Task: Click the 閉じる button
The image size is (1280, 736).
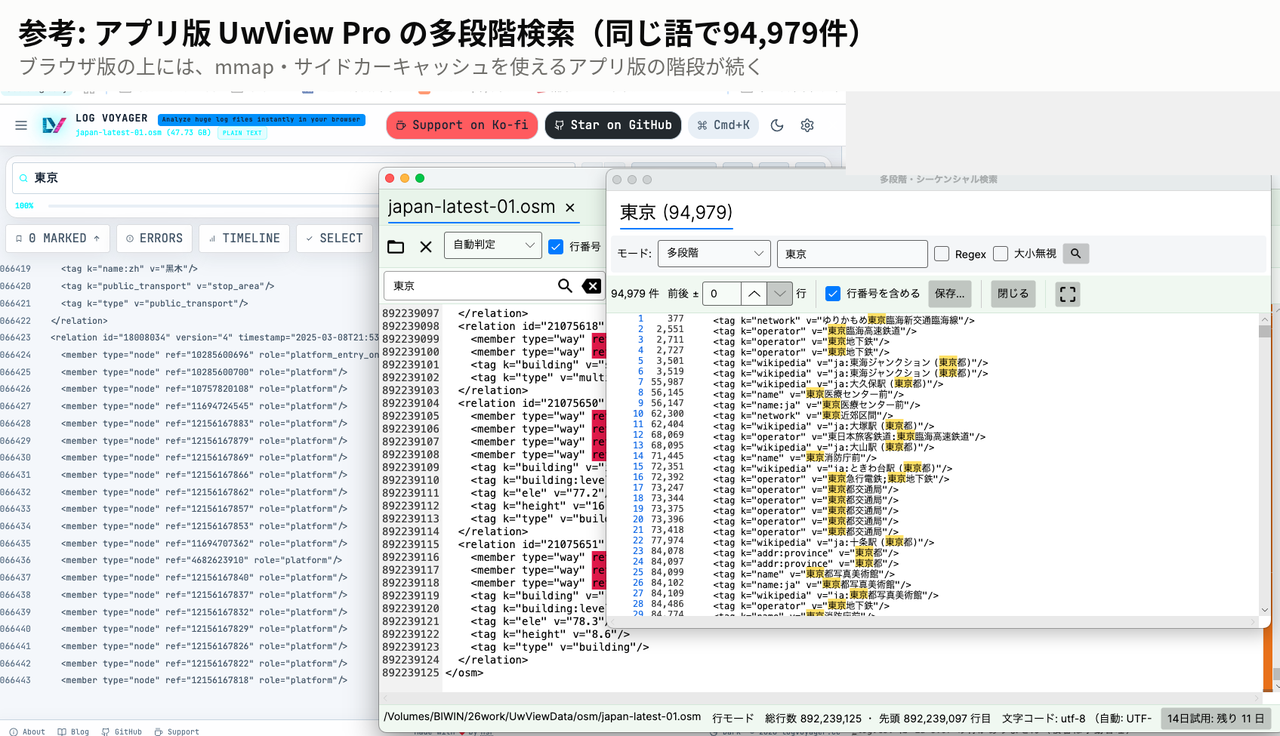Action: coord(1012,294)
